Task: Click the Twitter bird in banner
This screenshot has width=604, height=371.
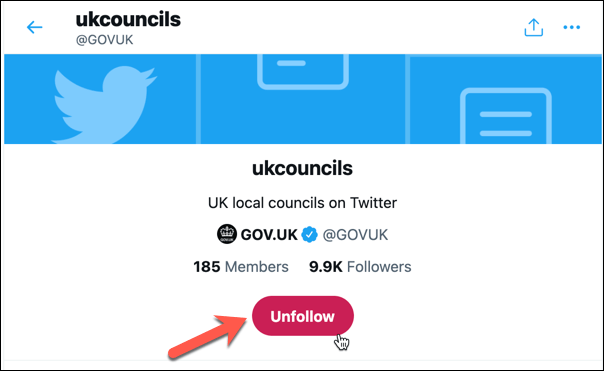Action: 104,105
